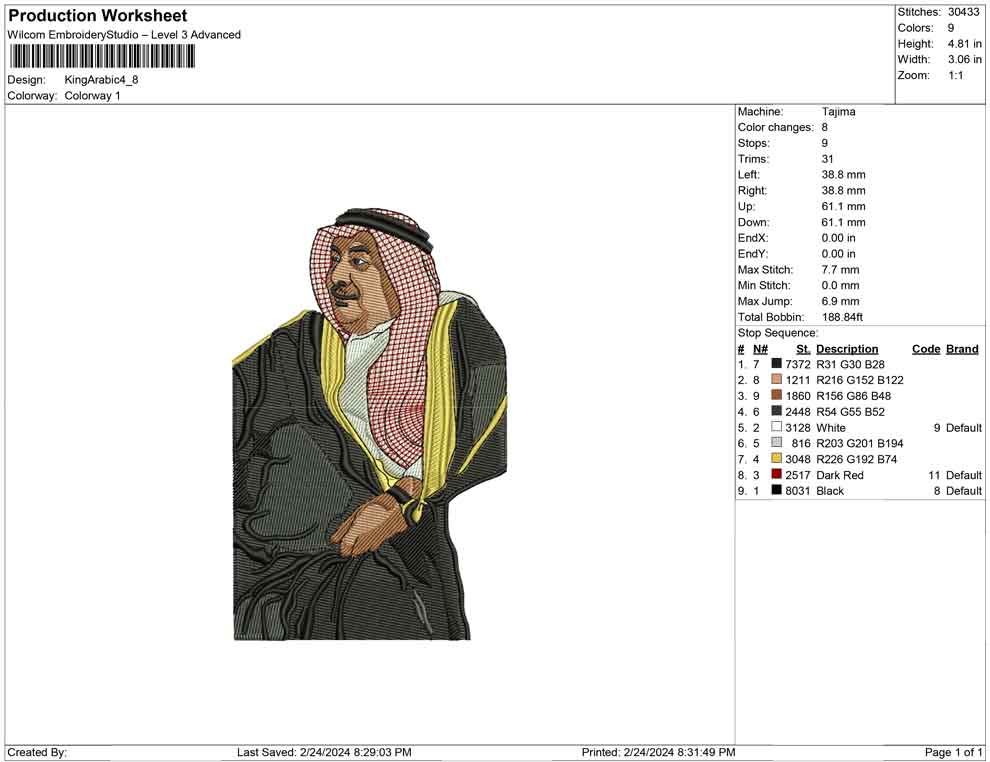Image resolution: width=990 pixels, height=762 pixels.
Task: Click the barcode under the worksheet title
Action: pos(101,57)
